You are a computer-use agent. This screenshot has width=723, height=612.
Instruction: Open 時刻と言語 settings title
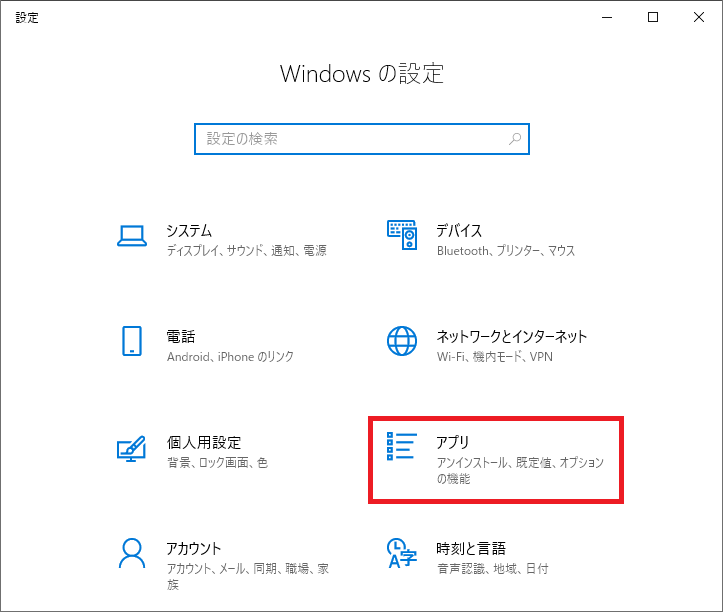pyautogui.click(x=471, y=548)
